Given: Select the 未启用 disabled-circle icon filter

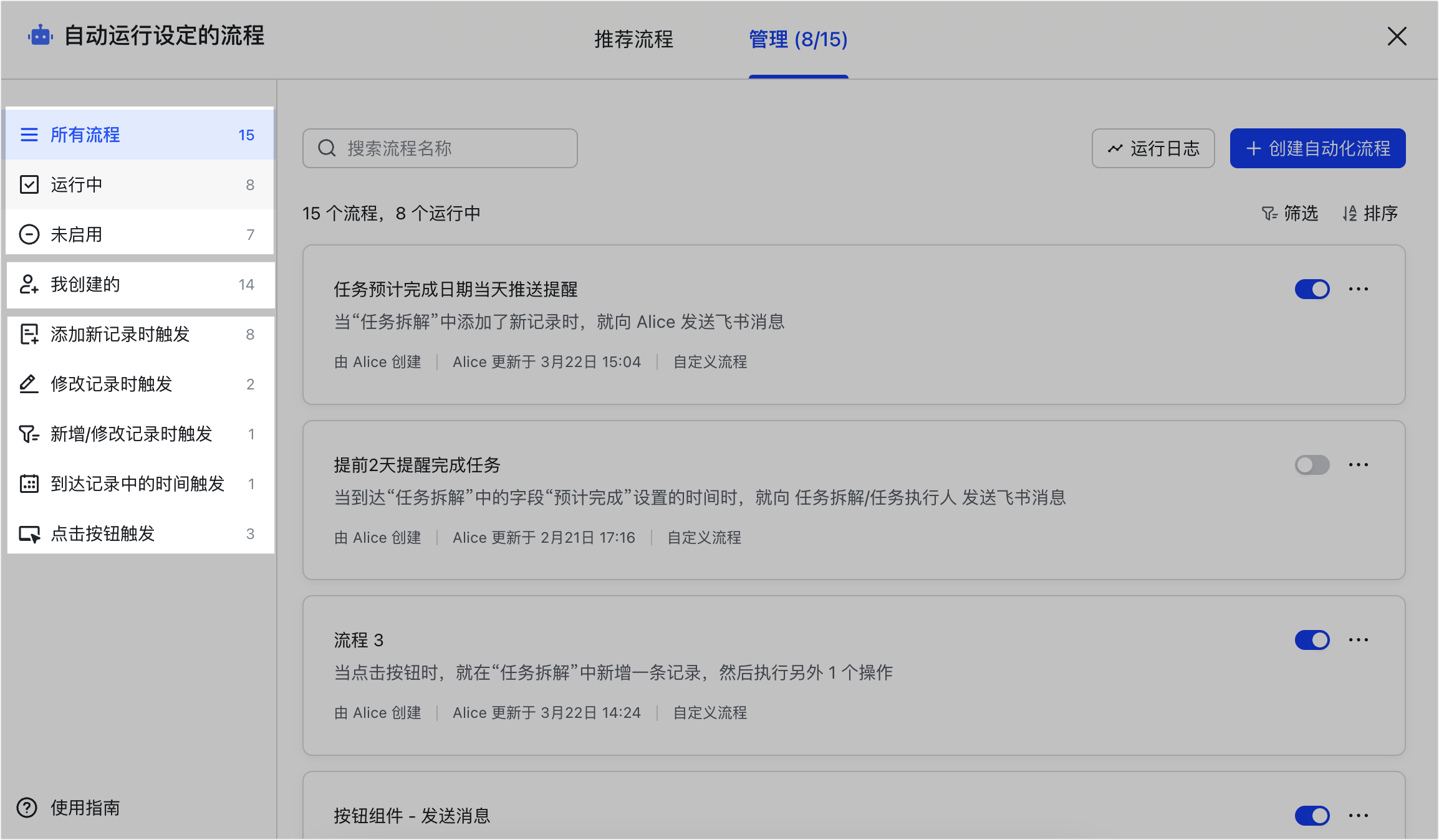Looking at the screenshot, I should pos(29,234).
